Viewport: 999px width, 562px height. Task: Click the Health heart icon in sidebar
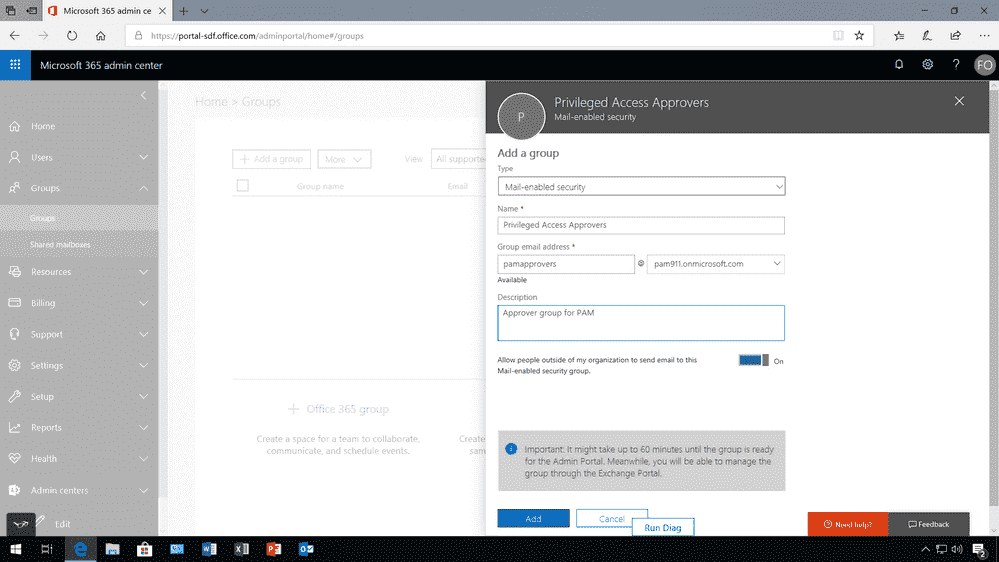15,459
